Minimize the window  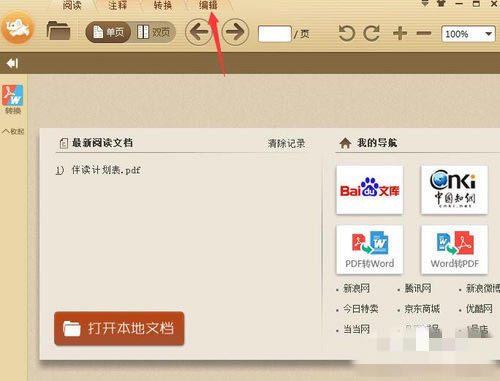tap(459, 4)
